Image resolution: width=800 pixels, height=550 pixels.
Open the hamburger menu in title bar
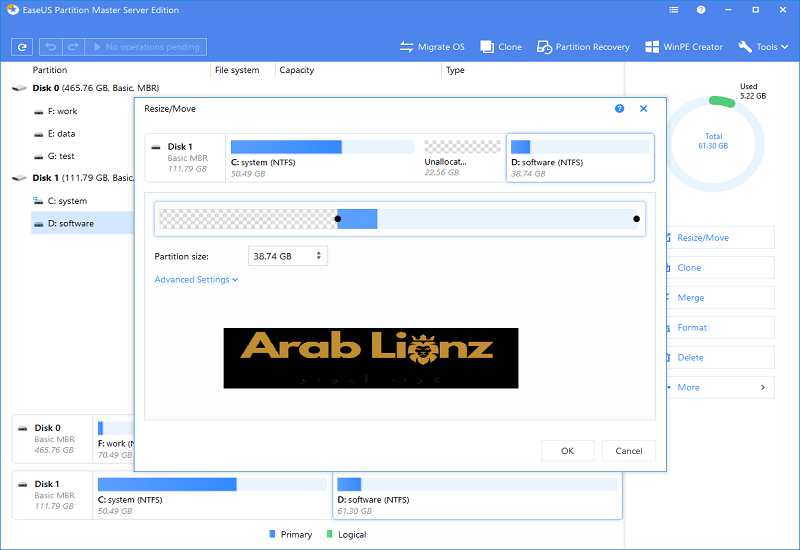[673, 10]
